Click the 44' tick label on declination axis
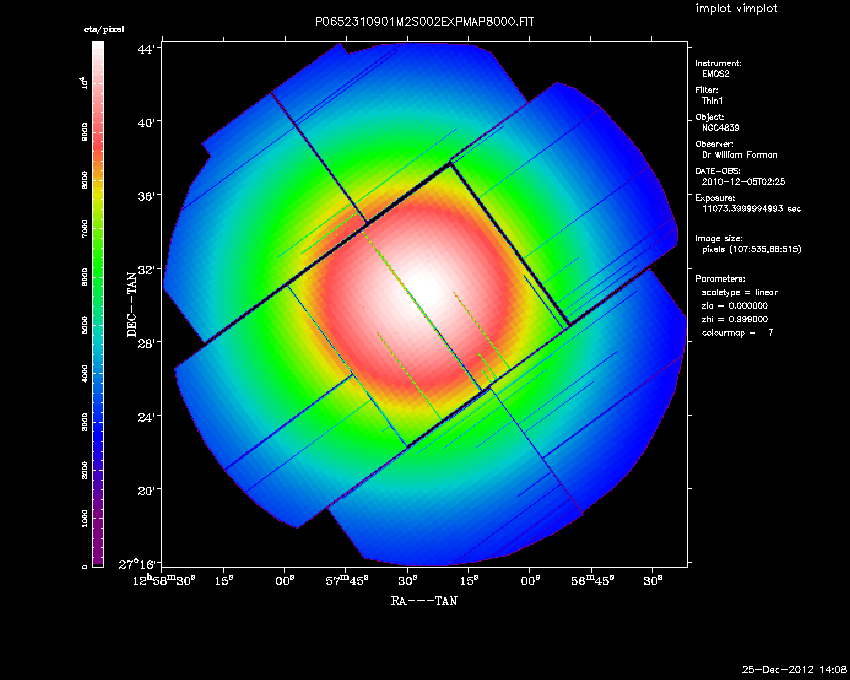 click(145, 49)
